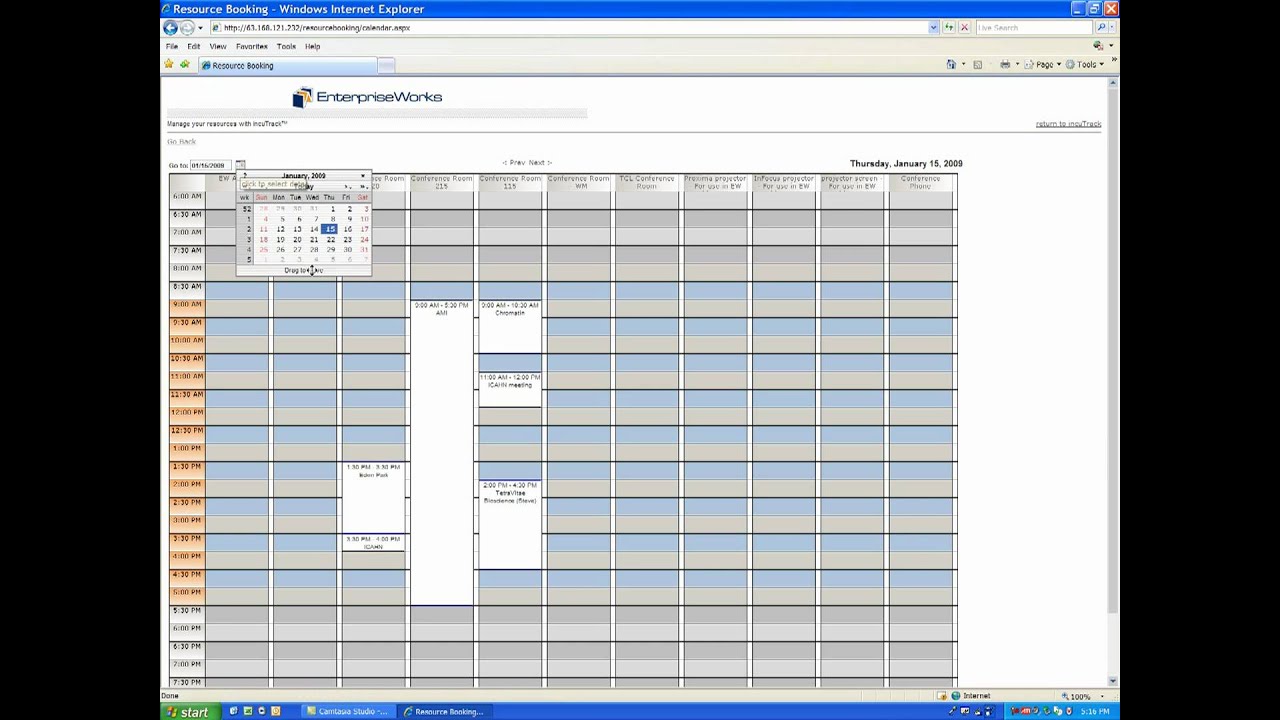
Task: Open the Home button dropdown arrow
Action: click(x=963, y=65)
